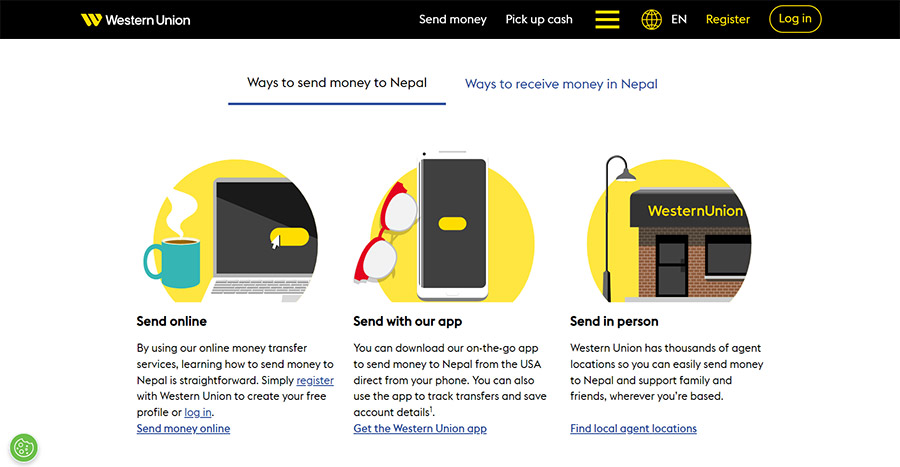The width and height of the screenshot is (900, 467).
Task: Click the Western Union logo
Action: point(135,20)
